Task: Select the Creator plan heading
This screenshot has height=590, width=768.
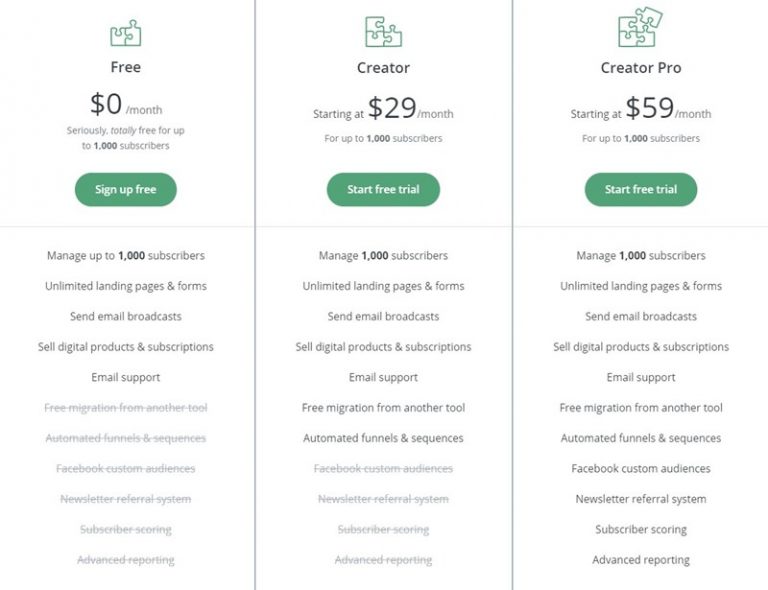Action: pos(383,68)
